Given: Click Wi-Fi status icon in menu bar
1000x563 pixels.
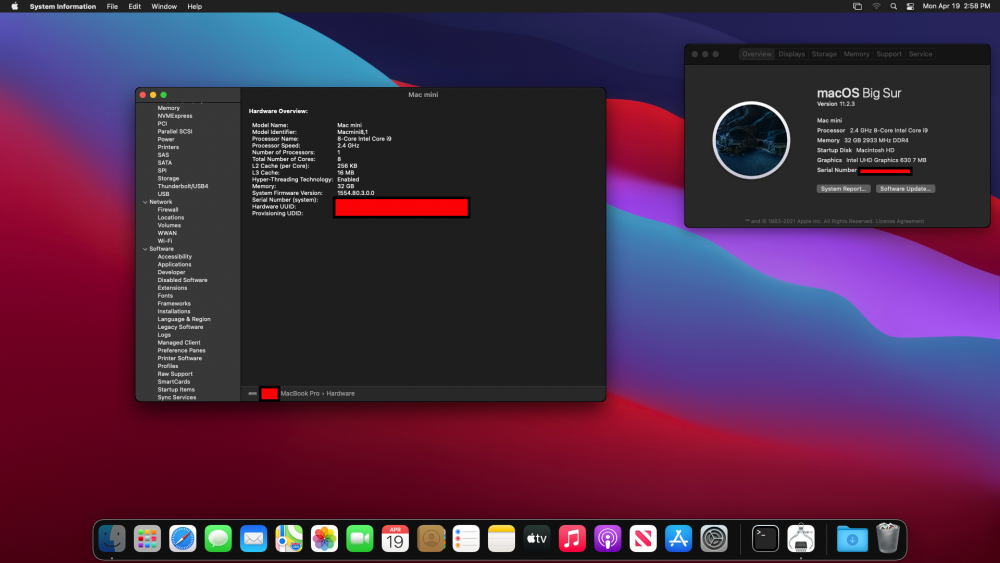Looking at the screenshot, I should coord(876,6).
